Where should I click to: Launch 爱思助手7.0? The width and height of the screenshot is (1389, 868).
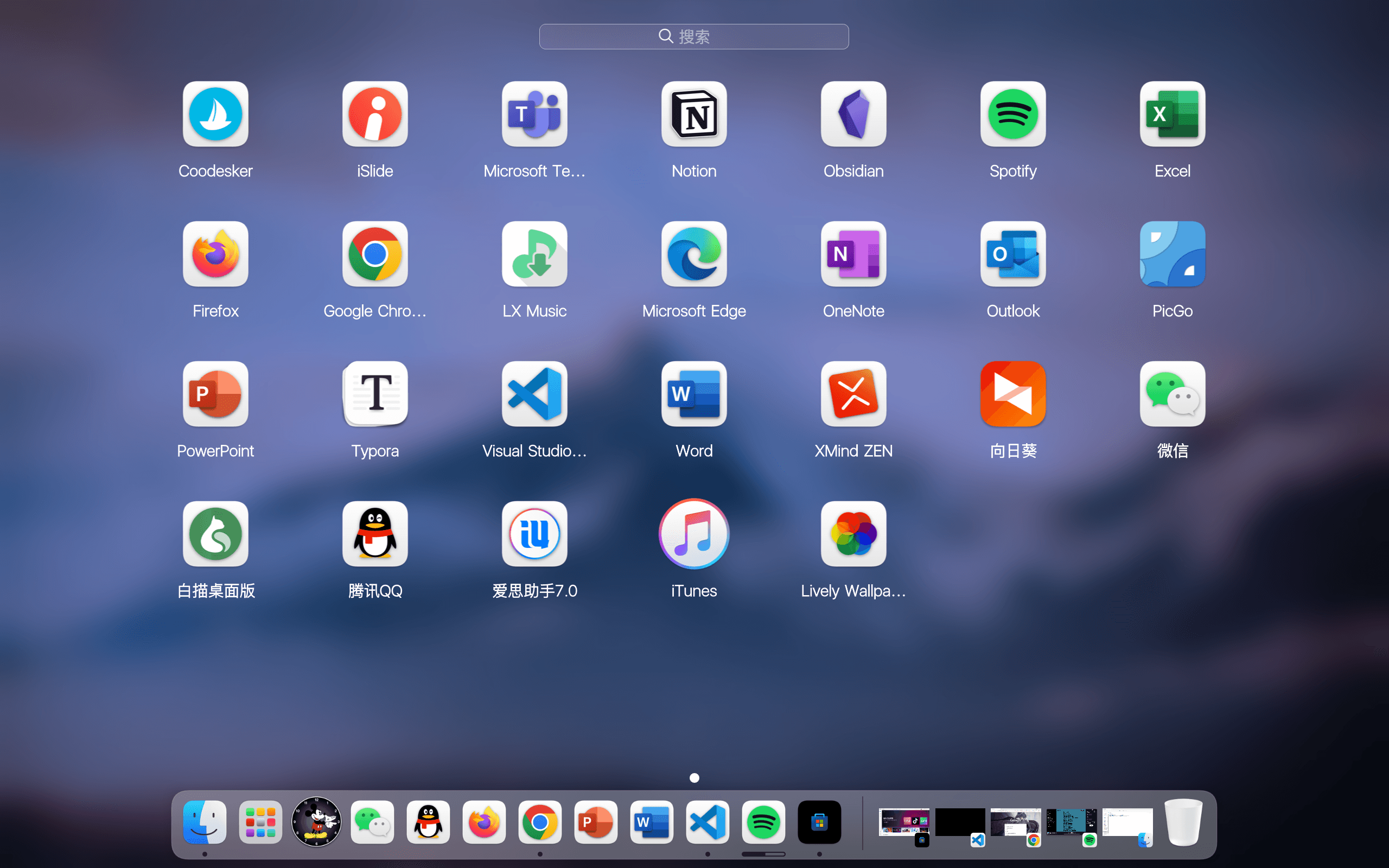coord(534,534)
